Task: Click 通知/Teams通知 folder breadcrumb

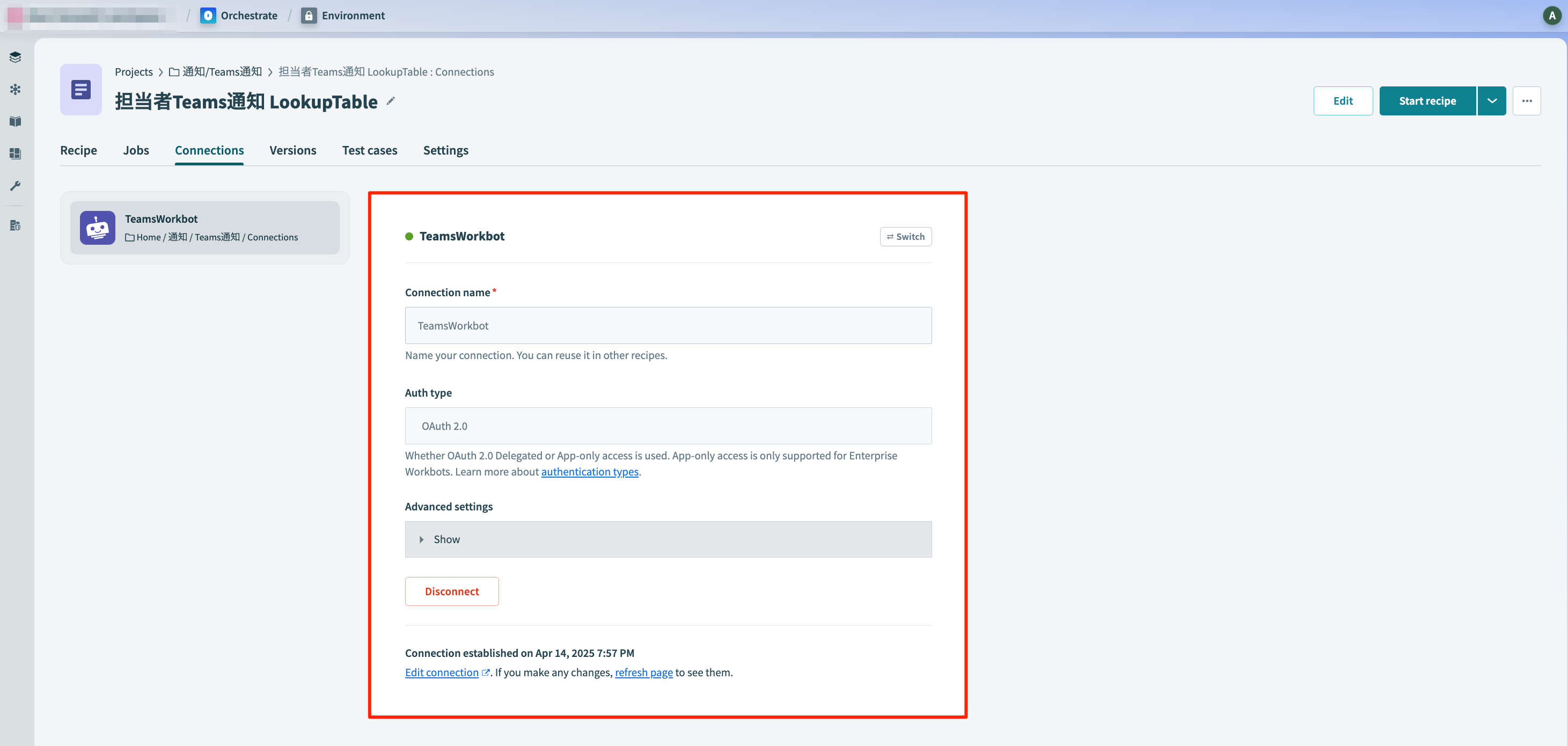Action: (222, 72)
